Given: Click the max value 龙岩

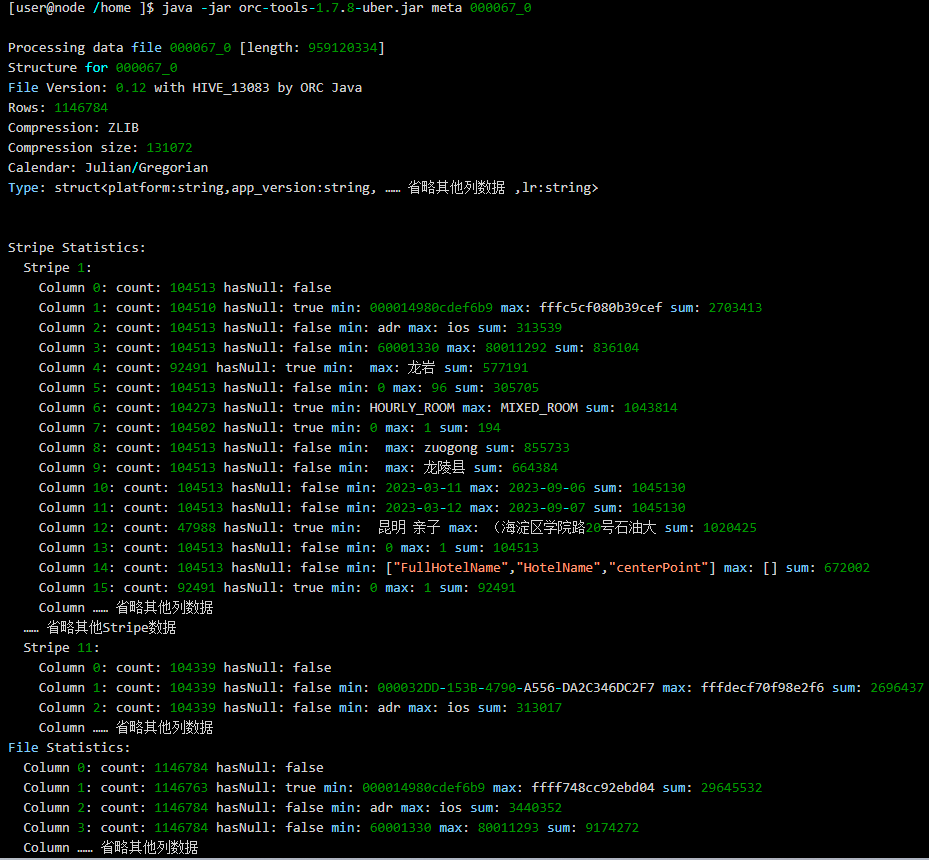Looking at the screenshot, I should 421,368.
